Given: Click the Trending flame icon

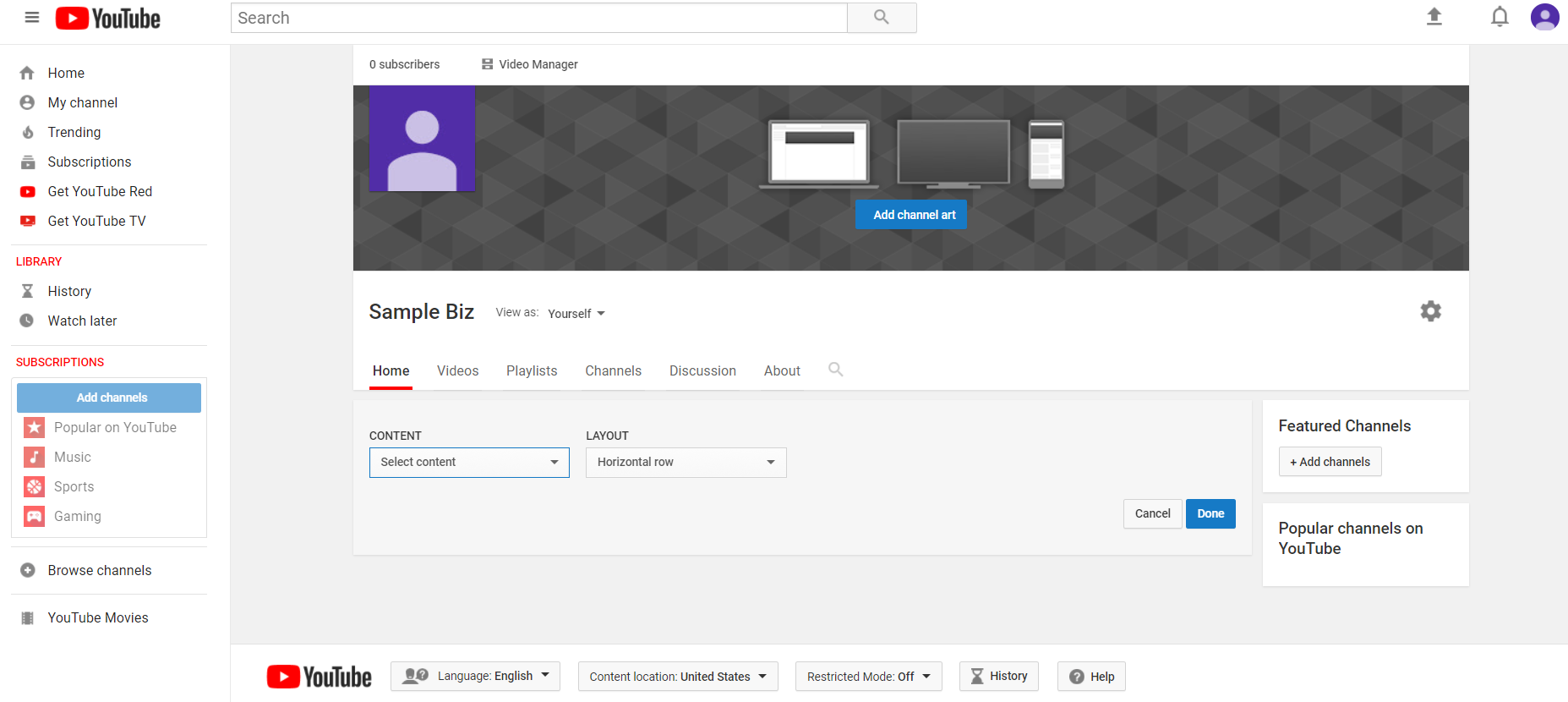Looking at the screenshot, I should [27, 132].
